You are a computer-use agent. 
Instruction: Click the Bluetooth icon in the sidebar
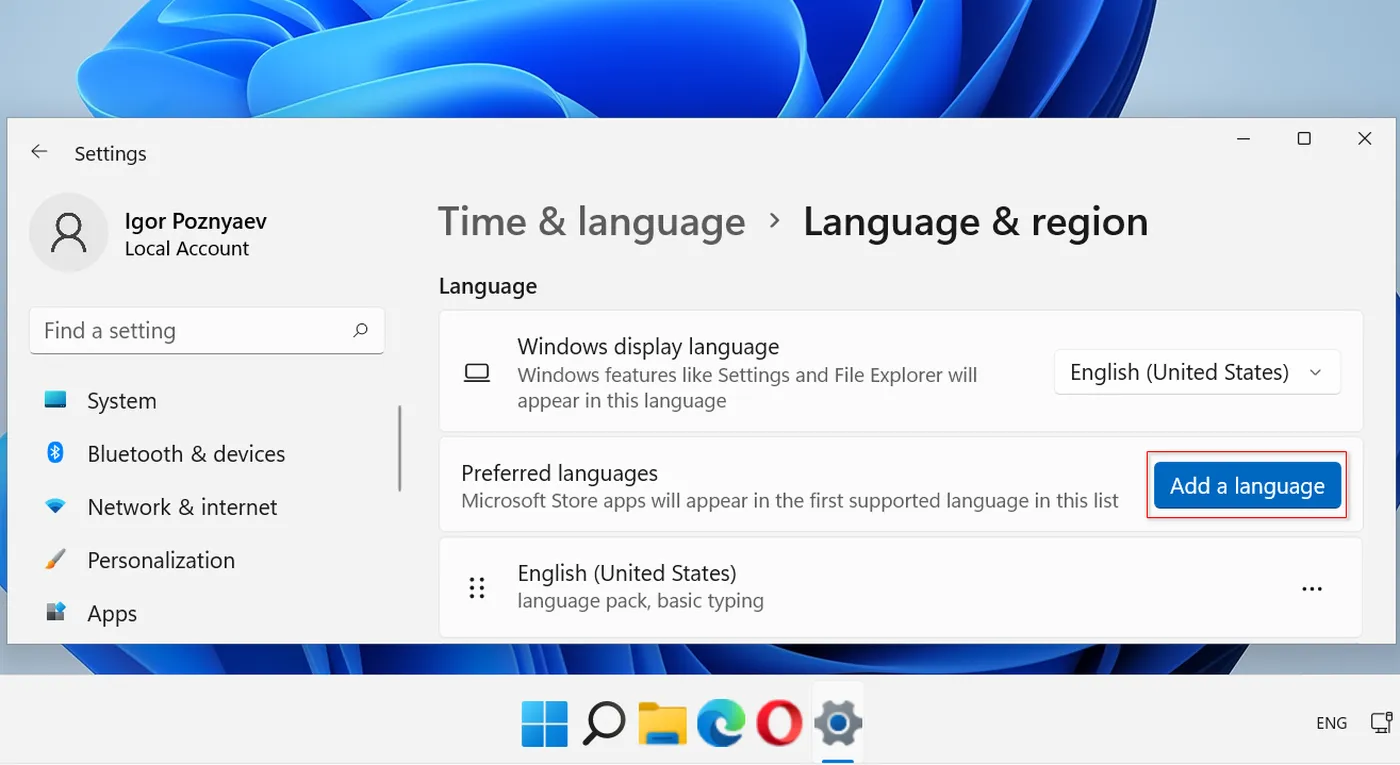[55, 453]
